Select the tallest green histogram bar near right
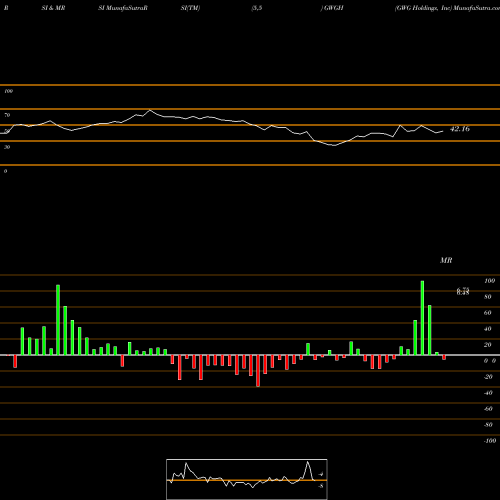 pos(422,318)
